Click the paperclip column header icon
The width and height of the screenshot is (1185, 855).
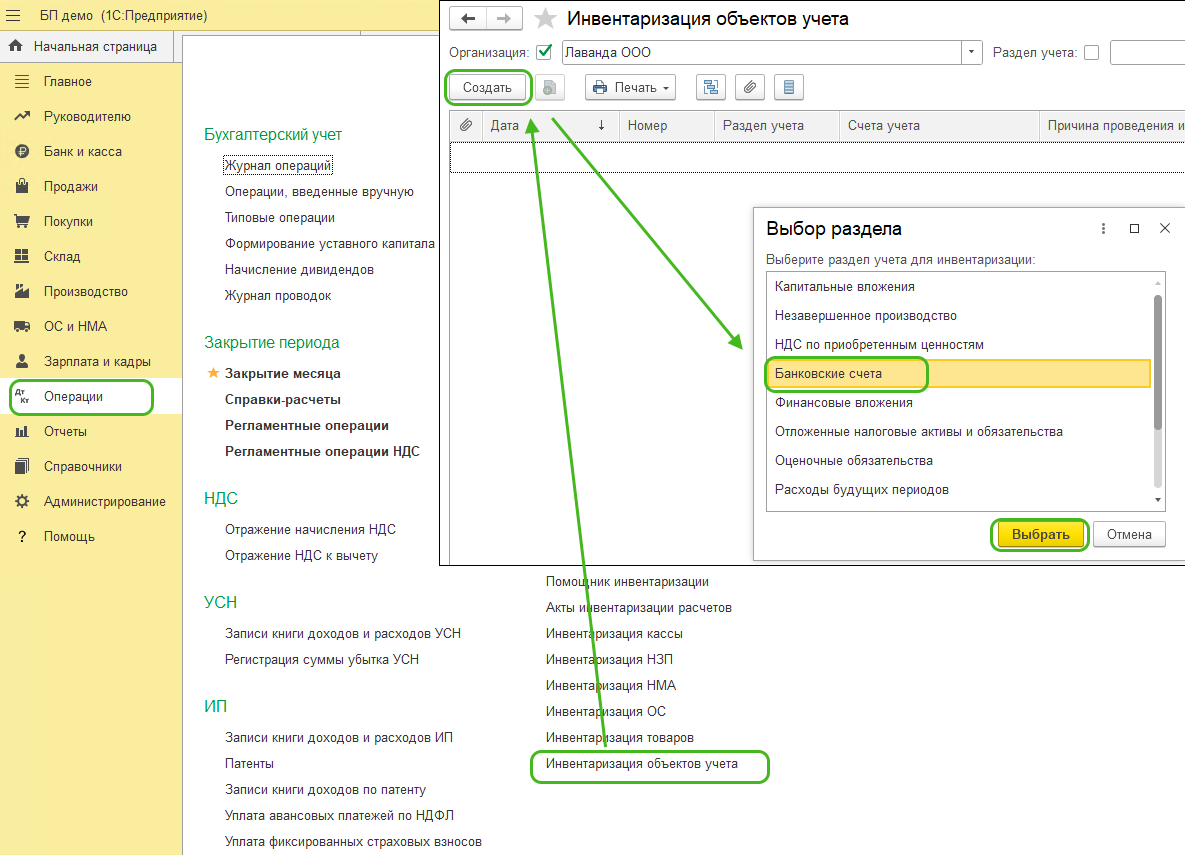pos(466,125)
